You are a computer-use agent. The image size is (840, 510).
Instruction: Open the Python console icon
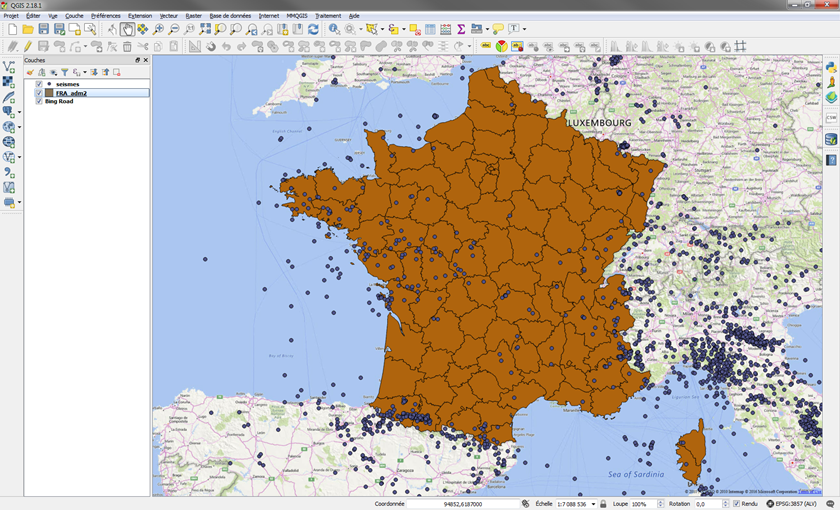831,66
